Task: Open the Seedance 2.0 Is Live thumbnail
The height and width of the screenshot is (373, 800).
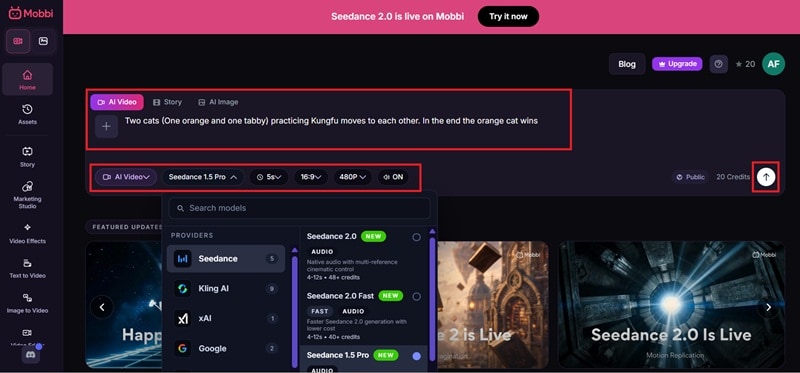Action: (x=671, y=305)
